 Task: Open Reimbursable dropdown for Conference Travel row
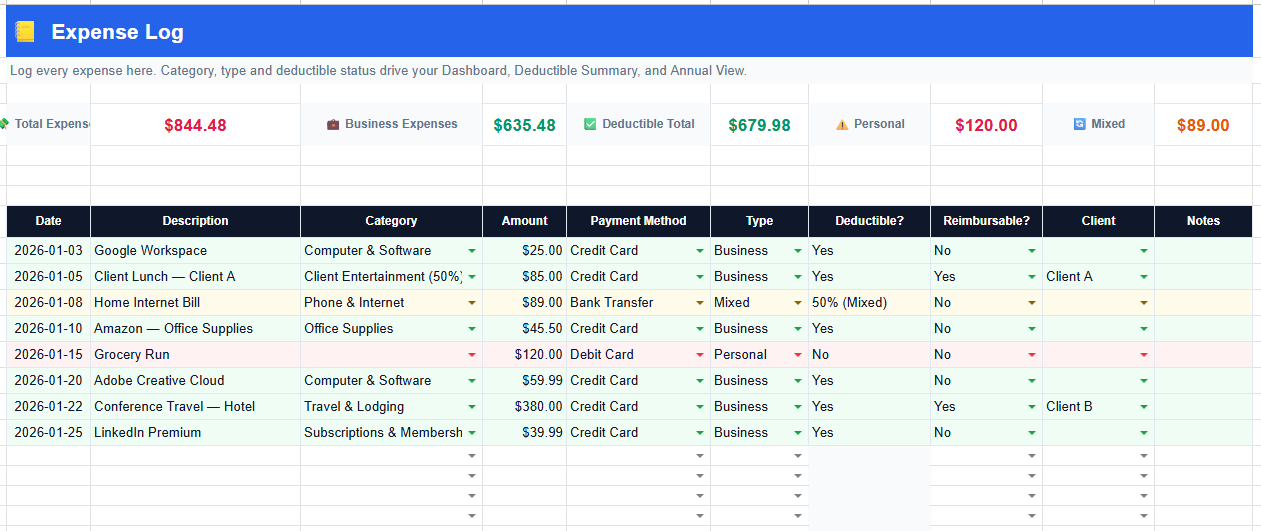(1032, 407)
